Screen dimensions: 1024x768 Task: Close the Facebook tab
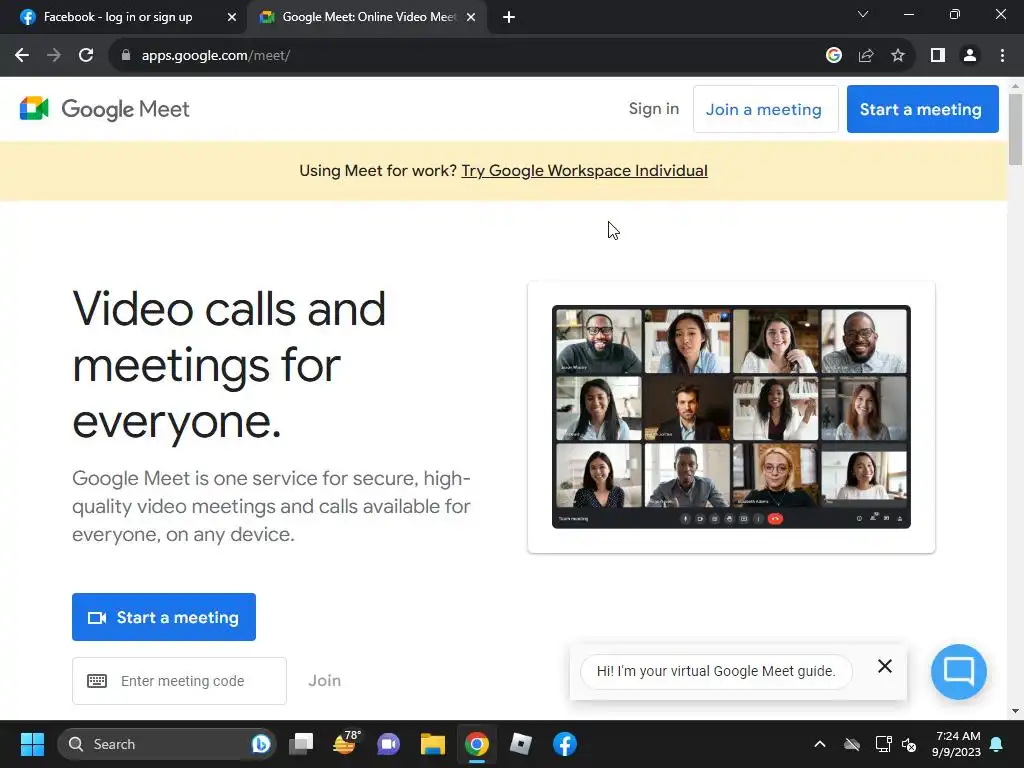point(232,18)
